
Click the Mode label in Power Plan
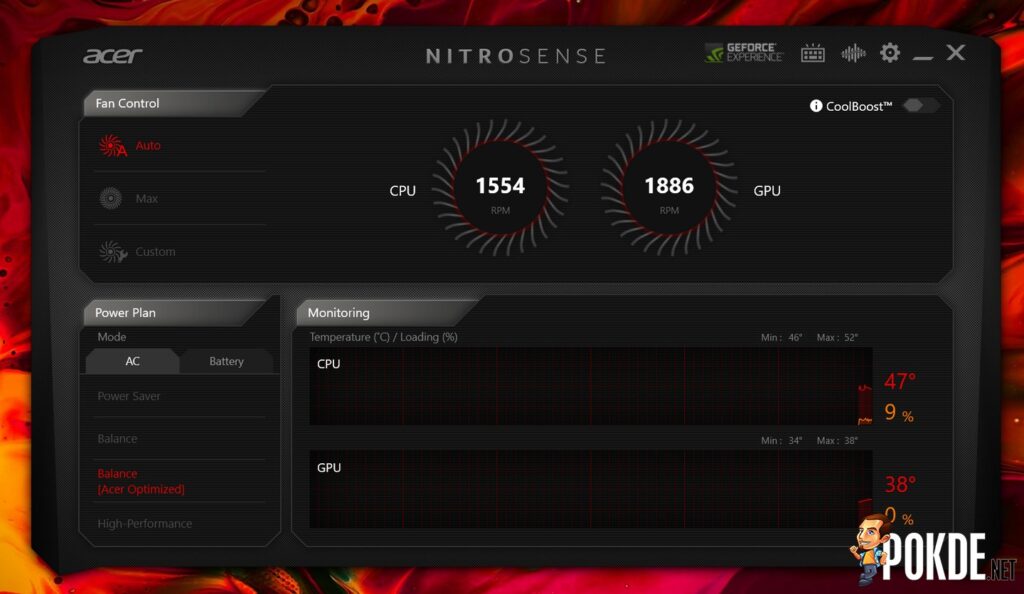point(112,337)
